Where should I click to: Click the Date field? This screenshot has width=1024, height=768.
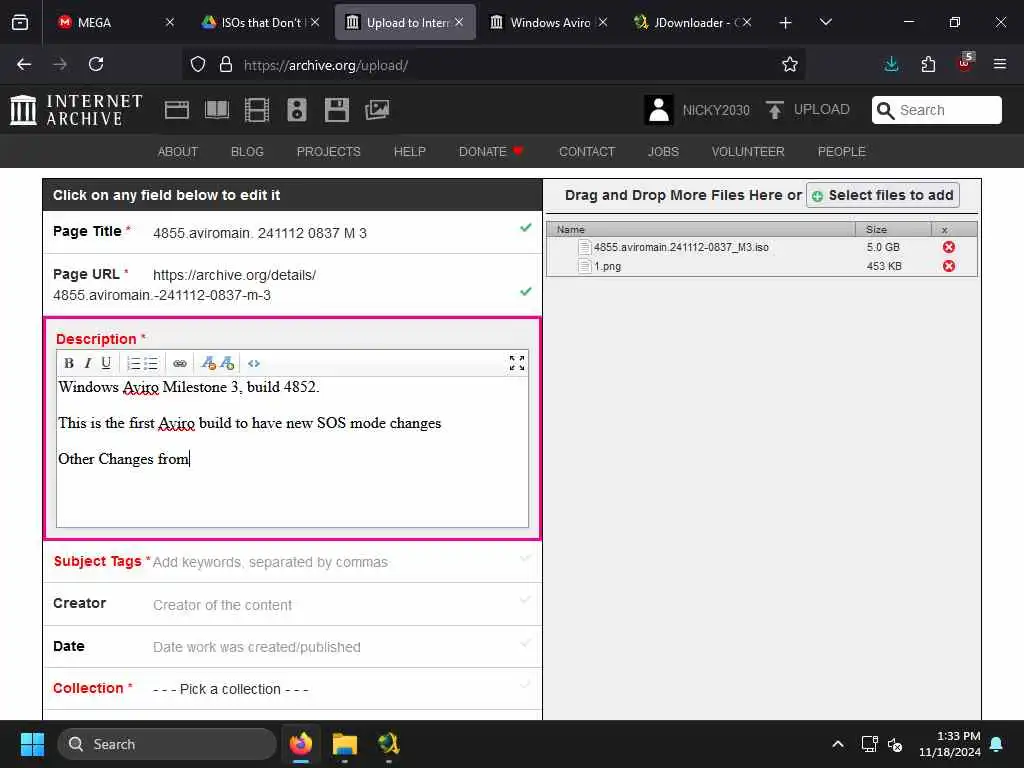click(x=293, y=647)
